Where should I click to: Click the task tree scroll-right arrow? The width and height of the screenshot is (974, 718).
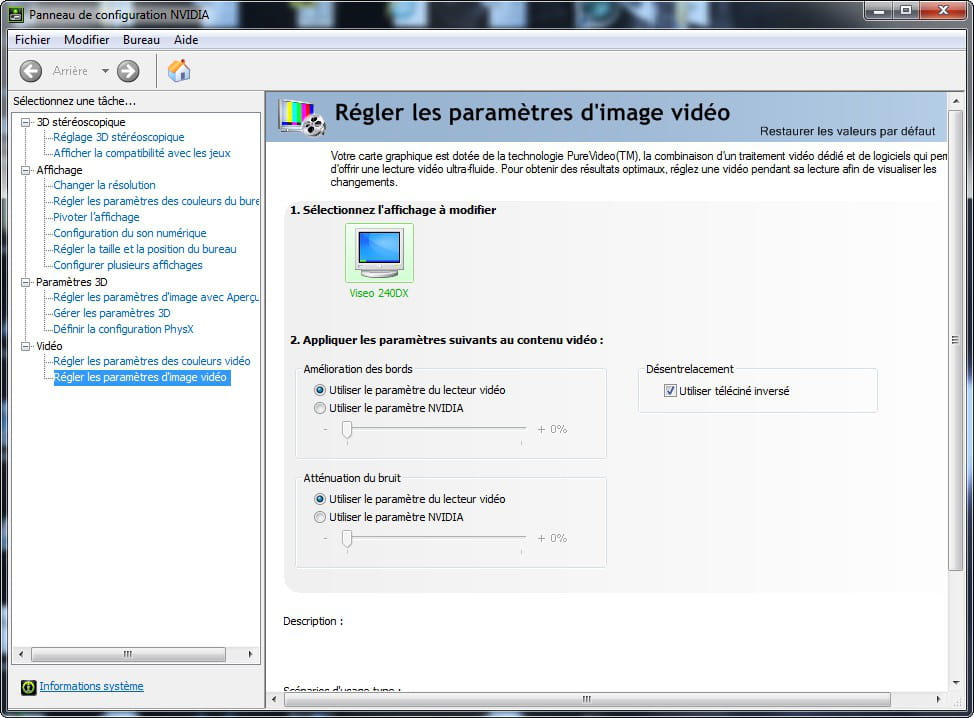click(x=250, y=655)
